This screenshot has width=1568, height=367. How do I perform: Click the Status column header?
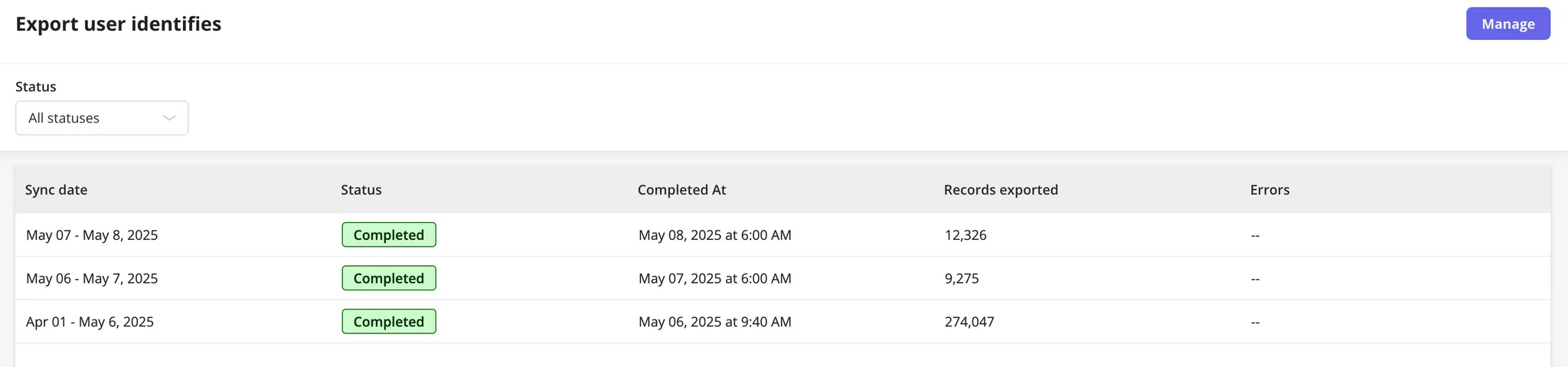[x=361, y=189]
